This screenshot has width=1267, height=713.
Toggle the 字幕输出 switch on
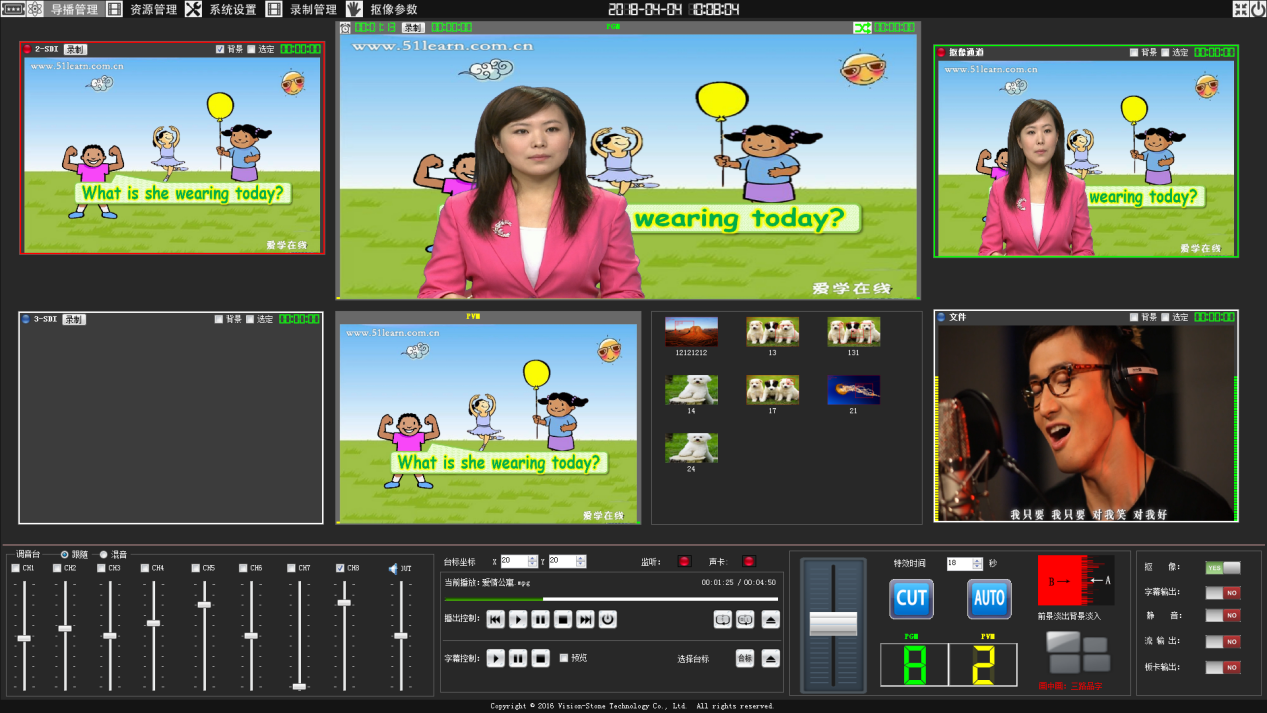[1222, 593]
